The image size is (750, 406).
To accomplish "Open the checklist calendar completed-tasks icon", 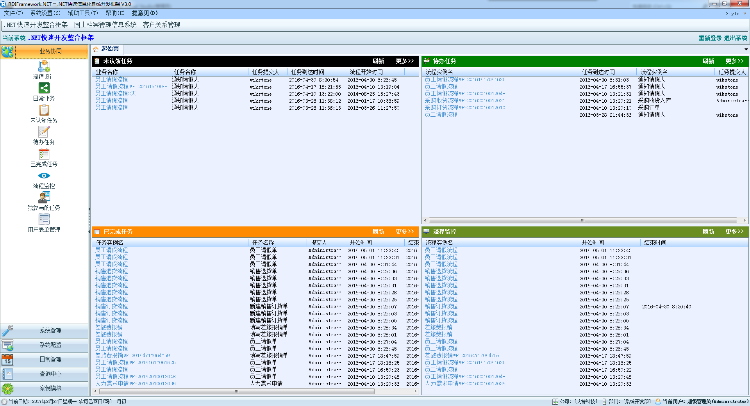I will coord(44,154).
